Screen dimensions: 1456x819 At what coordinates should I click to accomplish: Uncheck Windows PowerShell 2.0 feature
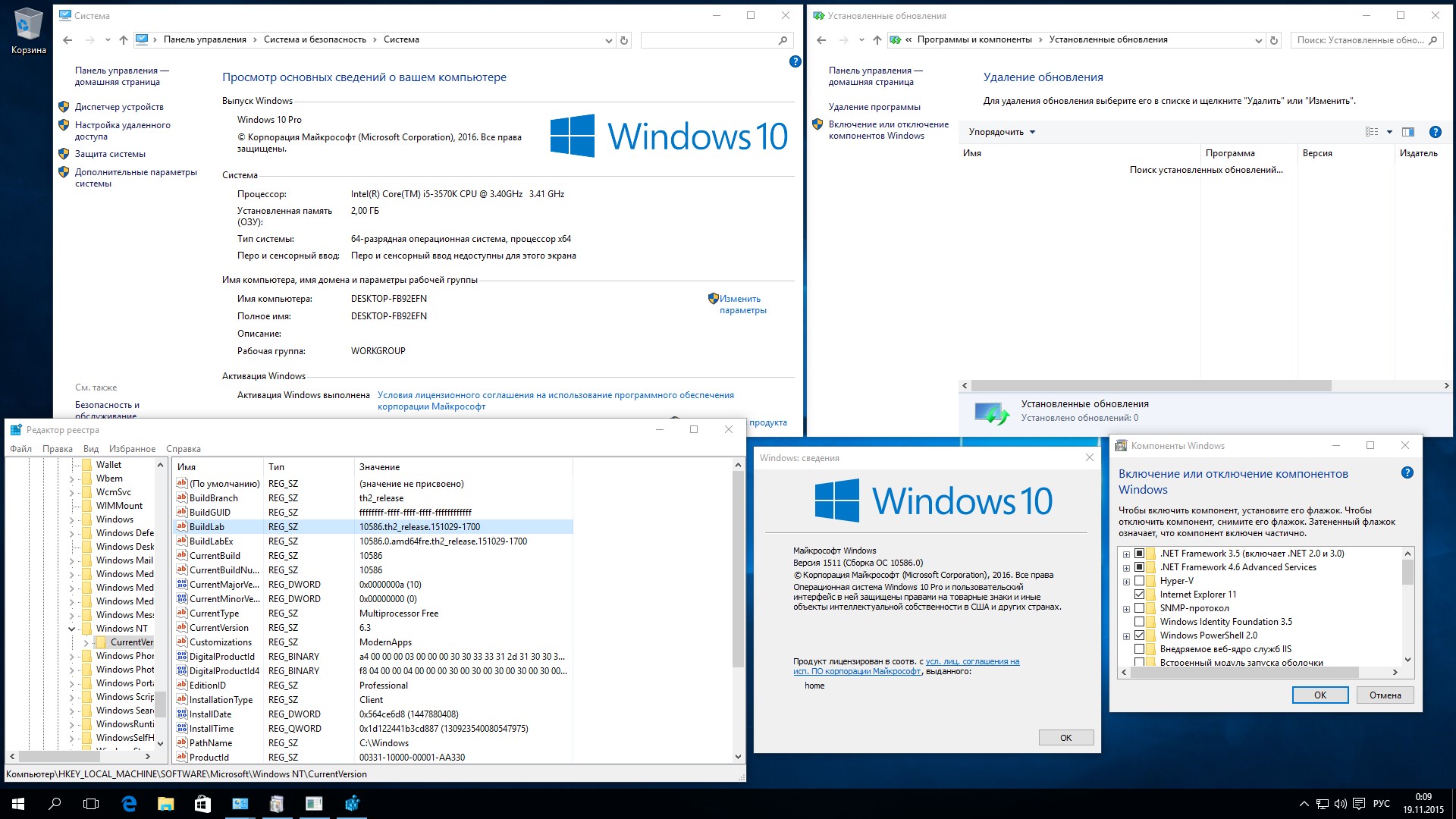(x=1139, y=635)
